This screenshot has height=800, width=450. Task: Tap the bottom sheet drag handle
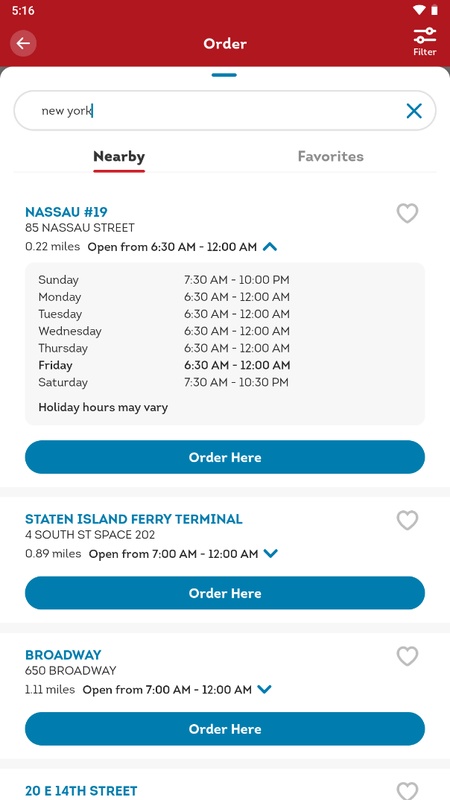[224, 75]
